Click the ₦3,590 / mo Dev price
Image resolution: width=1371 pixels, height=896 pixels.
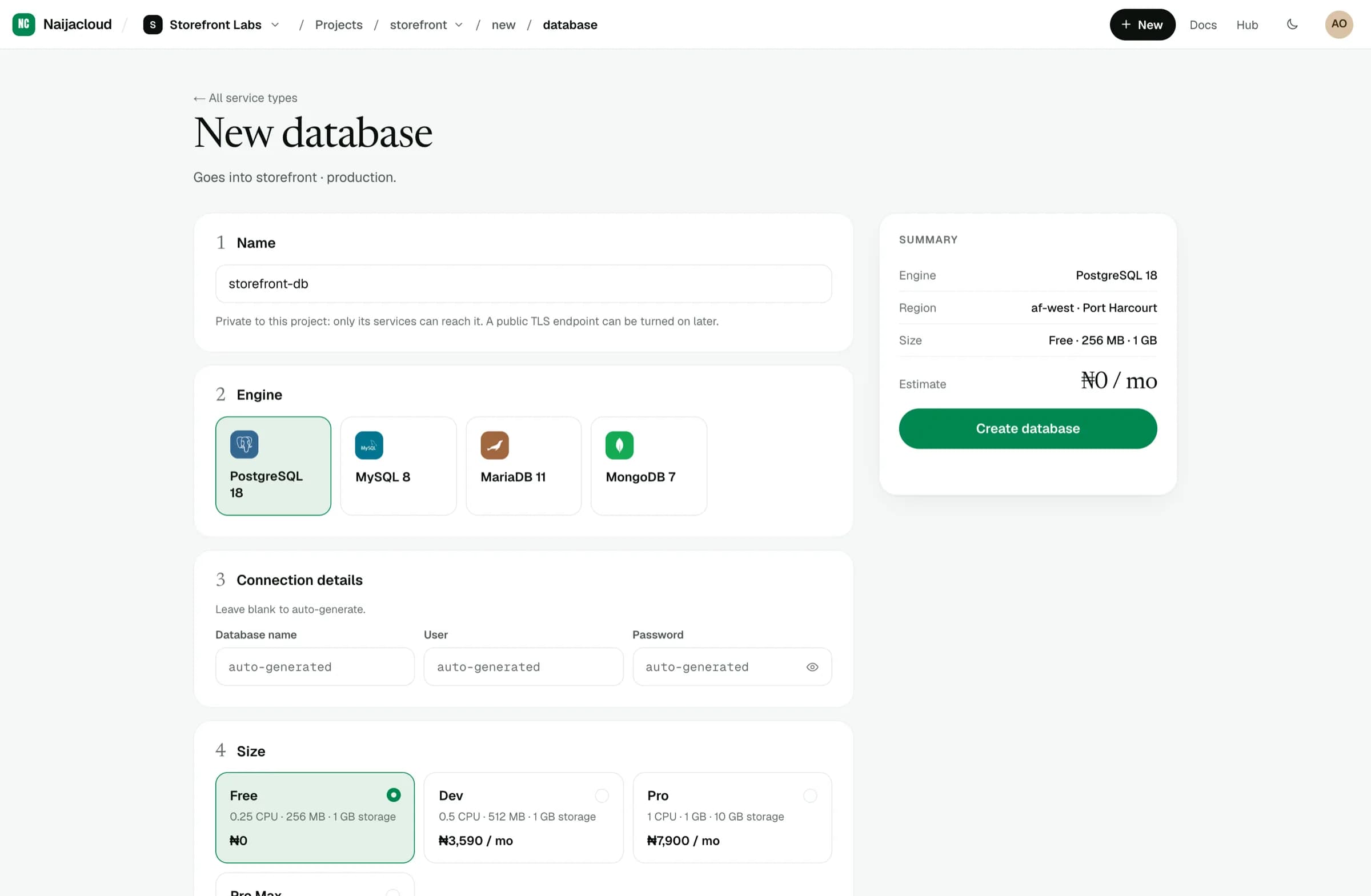point(476,841)
